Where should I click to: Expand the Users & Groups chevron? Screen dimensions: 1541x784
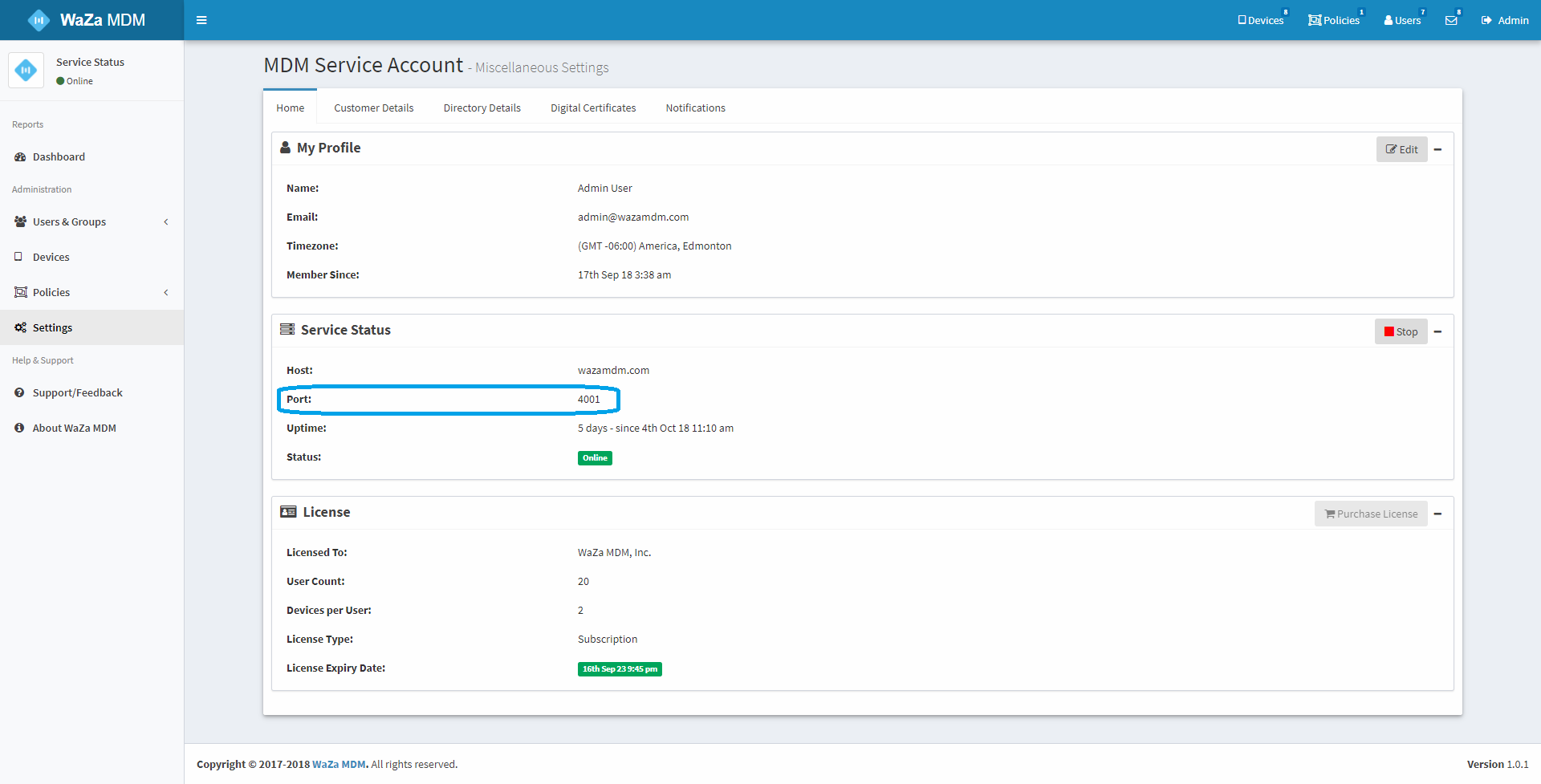[166, 221]
